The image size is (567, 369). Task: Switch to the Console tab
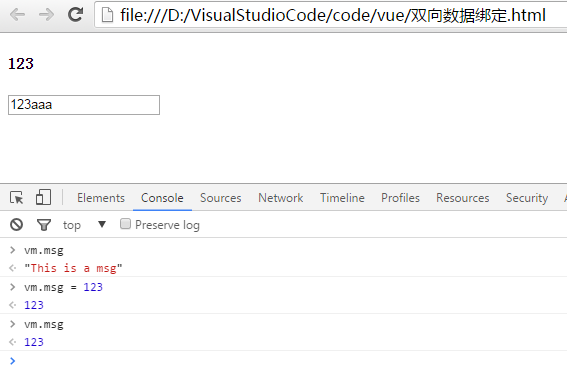[162, 198]
